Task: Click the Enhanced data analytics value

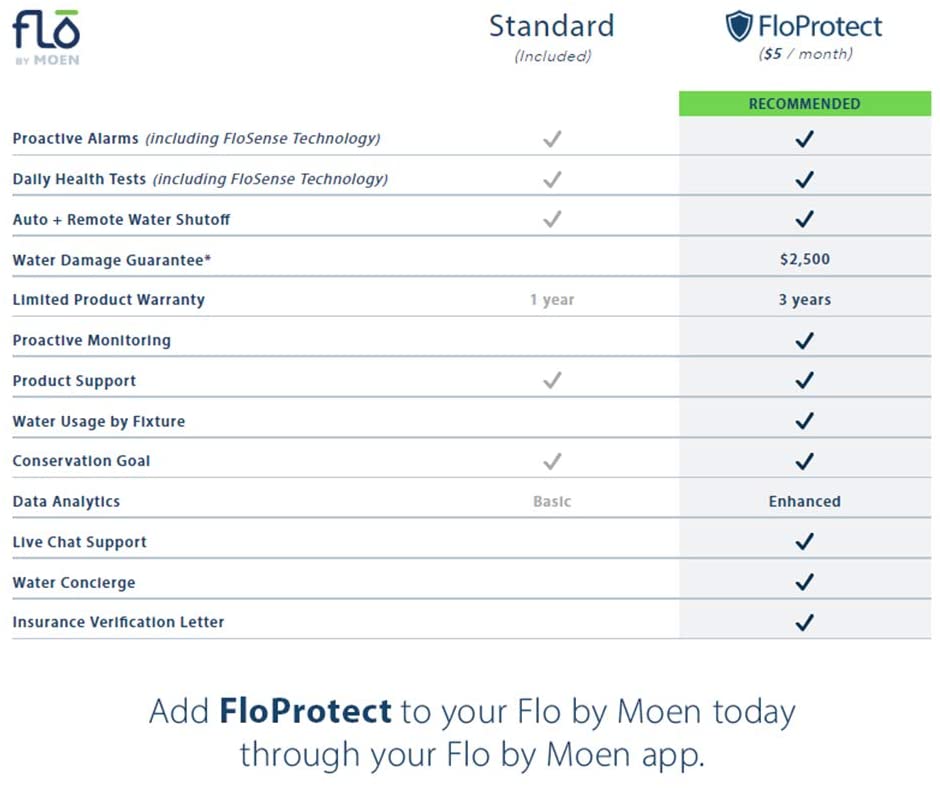Action: [805, 501]
